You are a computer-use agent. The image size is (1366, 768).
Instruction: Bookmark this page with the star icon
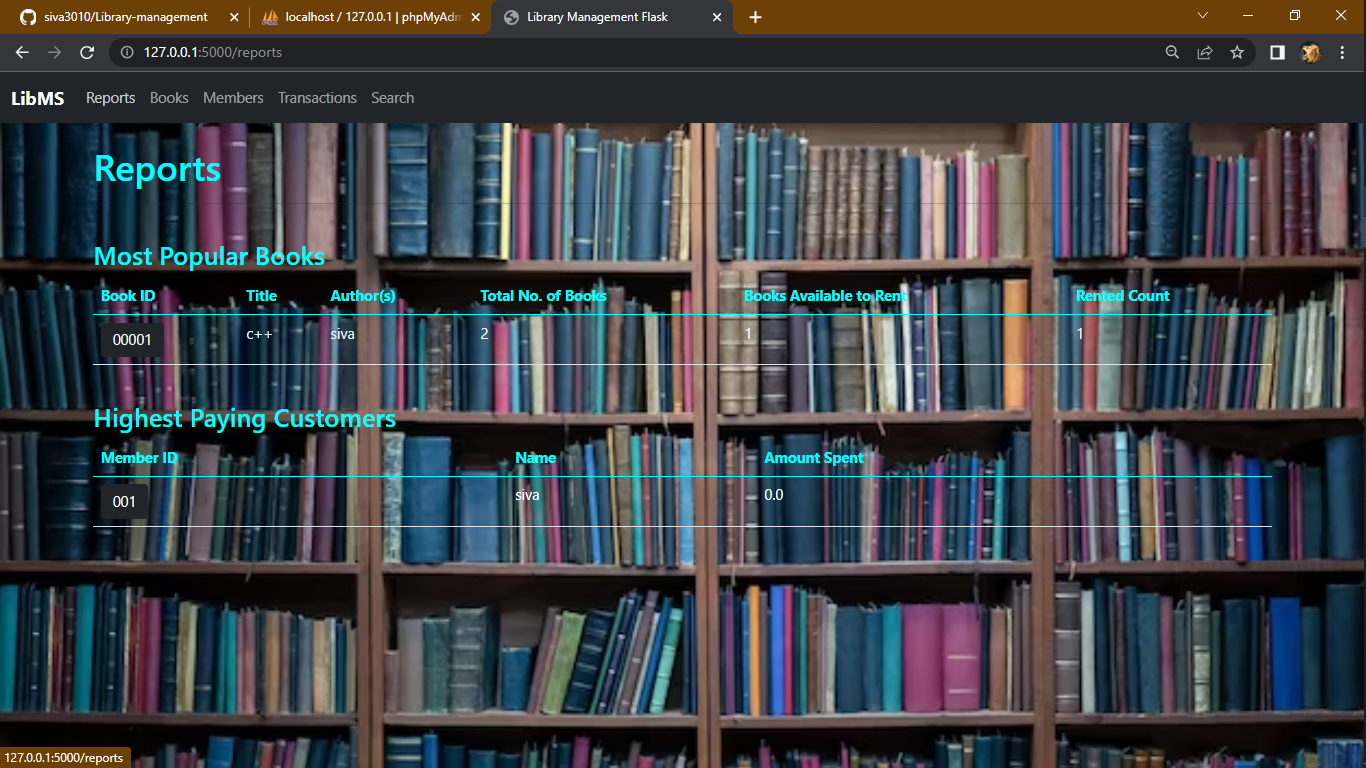point(1237,52)
